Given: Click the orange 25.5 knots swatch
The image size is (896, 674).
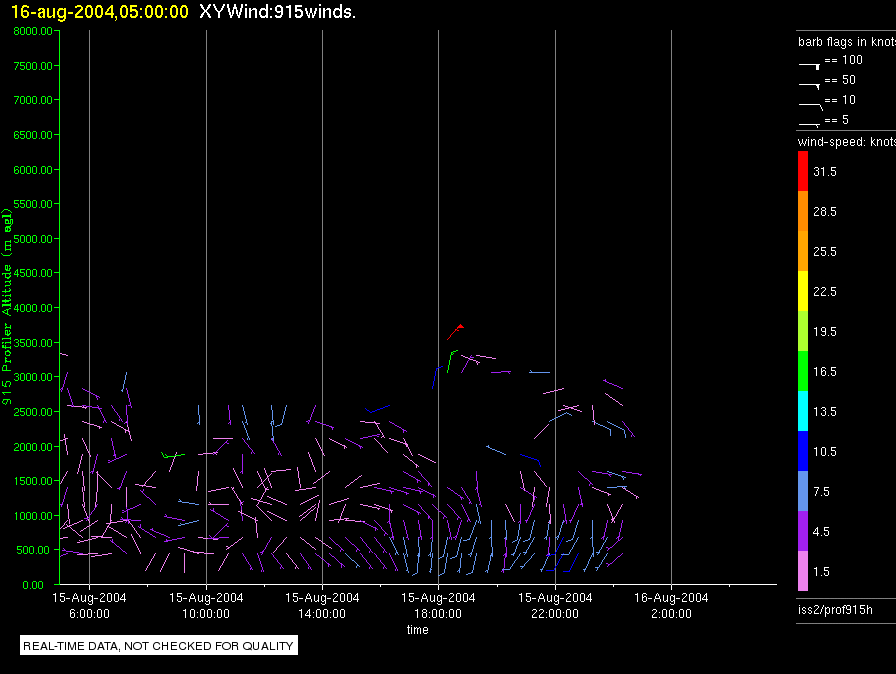Looking at the screenshot, I should [x=803, y=251].
